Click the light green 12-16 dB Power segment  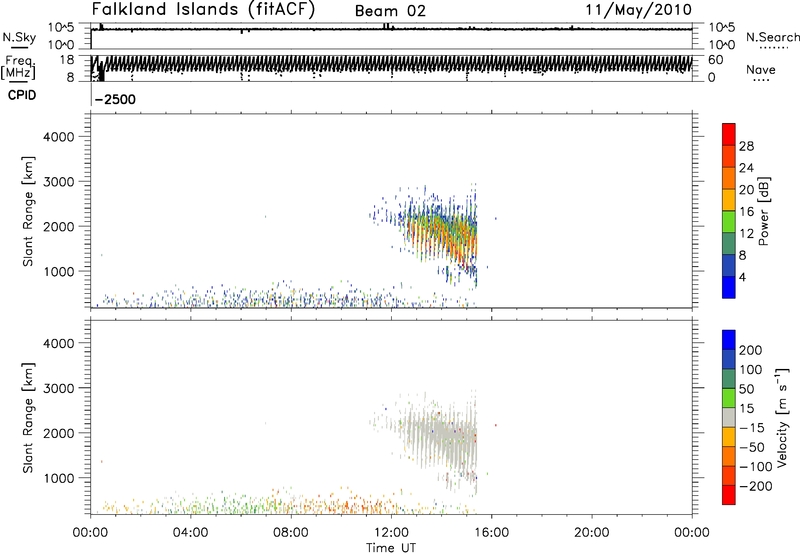tap(729, 222)
